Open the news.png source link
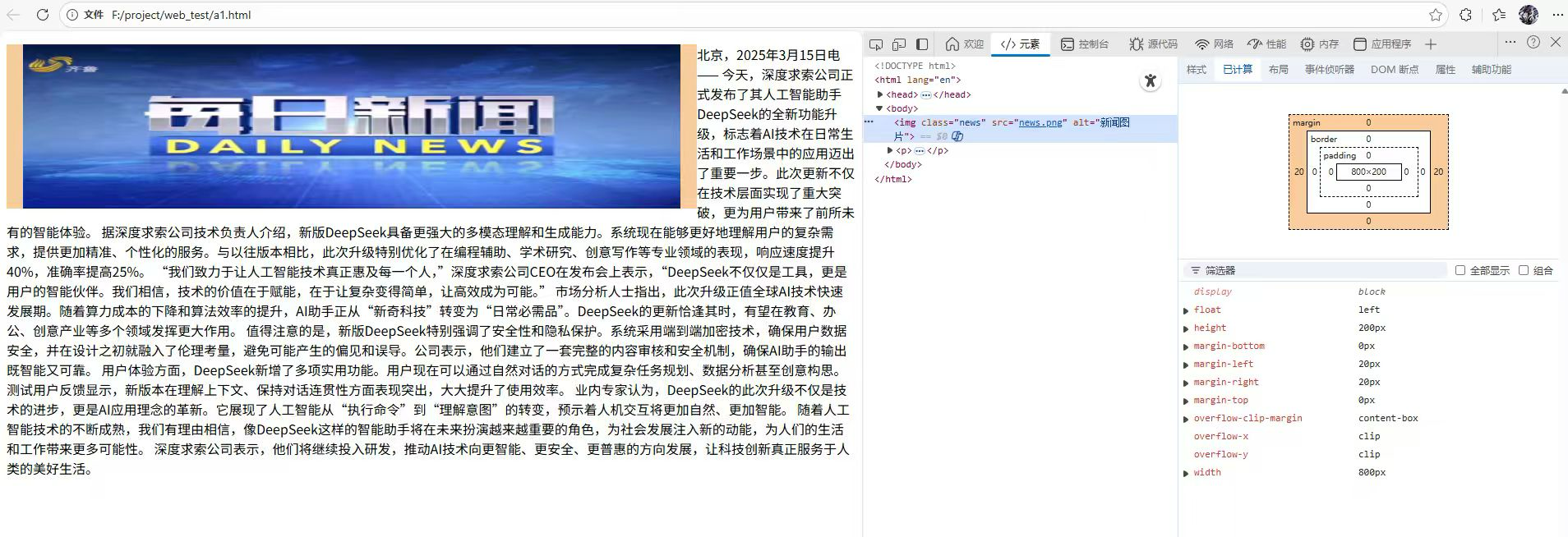This screenshot has height=537, width=1568. (1040, 122)
